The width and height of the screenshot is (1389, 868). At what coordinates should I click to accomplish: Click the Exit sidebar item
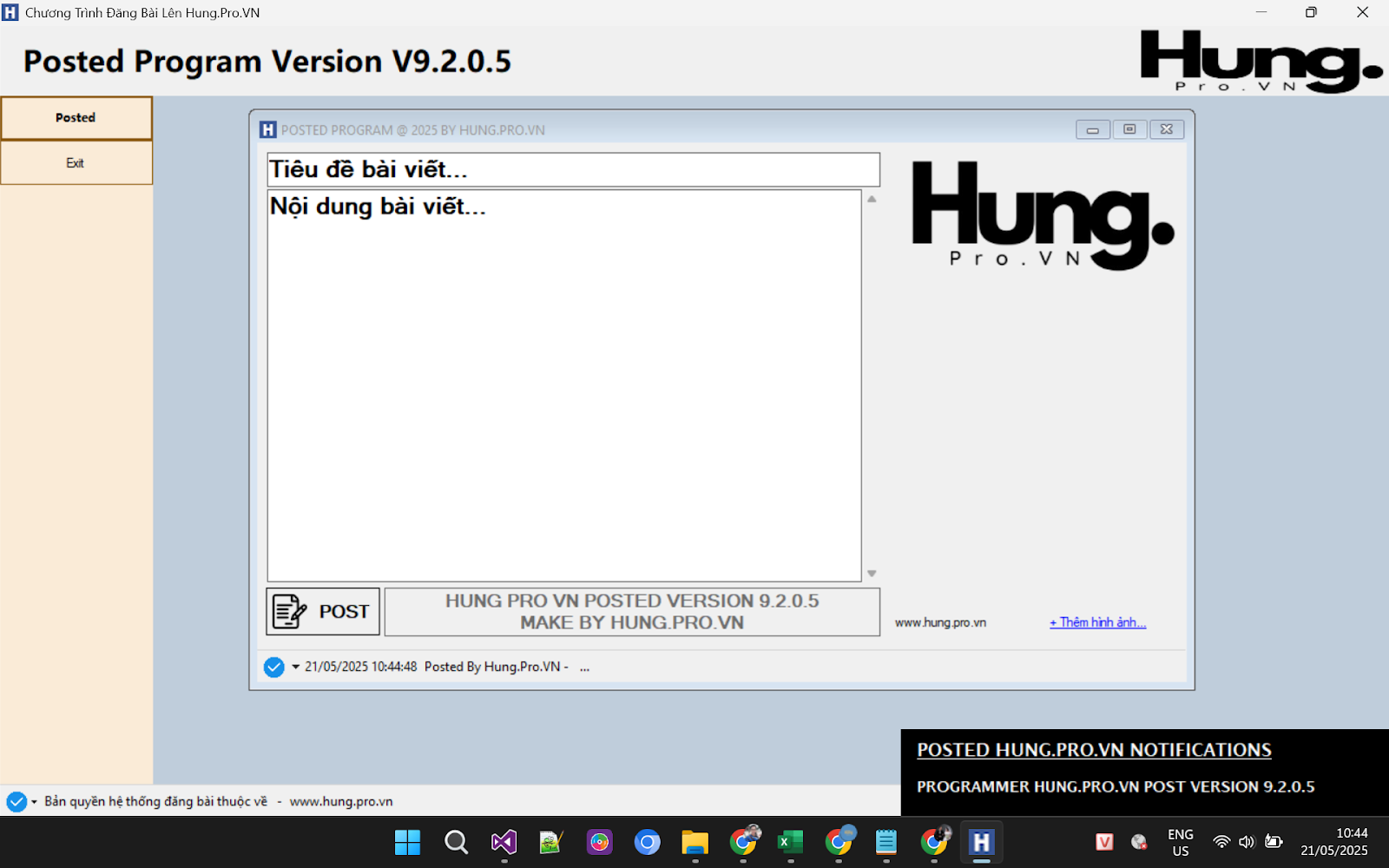click(76, 163)
